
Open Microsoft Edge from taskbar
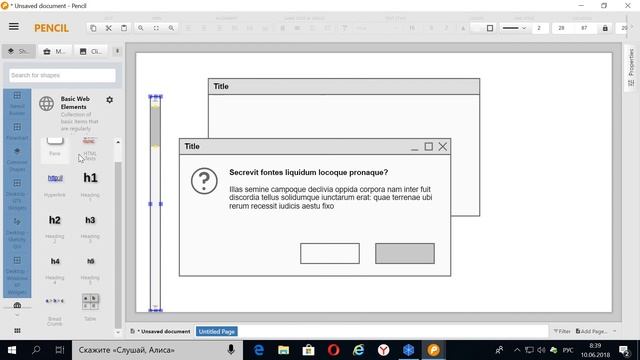click(x=259, y=350)
